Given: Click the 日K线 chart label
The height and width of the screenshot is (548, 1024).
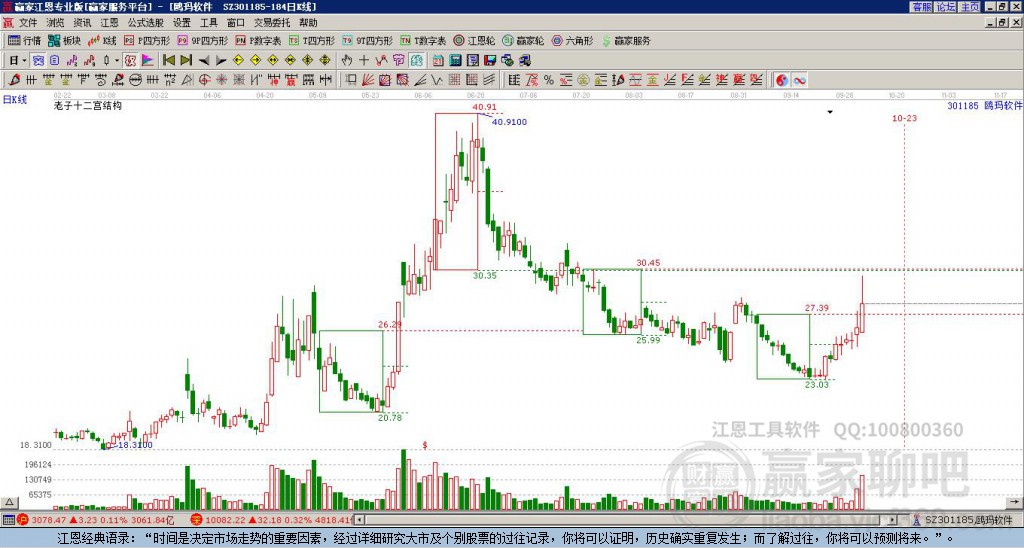Looking at the screenshot, I should pos(15,100).
